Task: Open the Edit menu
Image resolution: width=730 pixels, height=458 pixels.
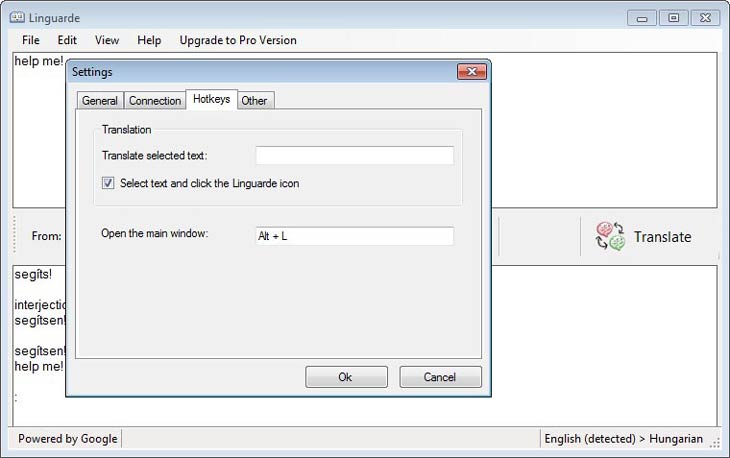Action: coord(67,40)
